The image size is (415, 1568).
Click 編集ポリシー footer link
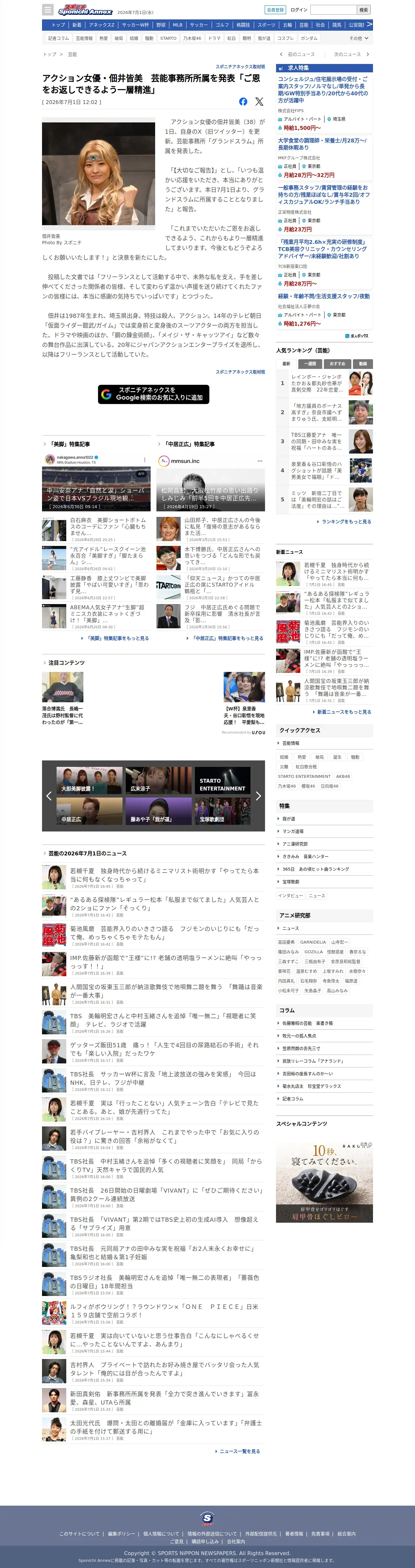122,1533
